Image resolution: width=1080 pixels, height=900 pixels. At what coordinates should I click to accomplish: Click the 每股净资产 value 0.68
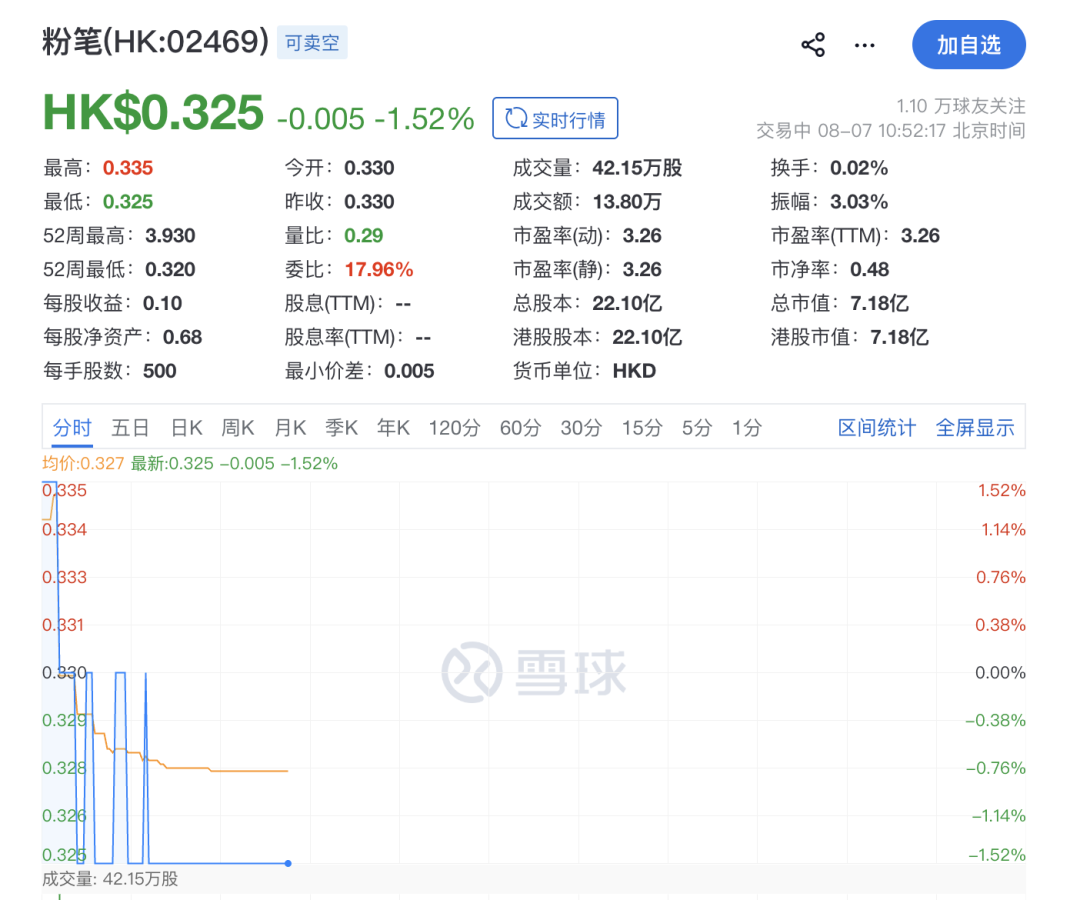click(183, 337)
